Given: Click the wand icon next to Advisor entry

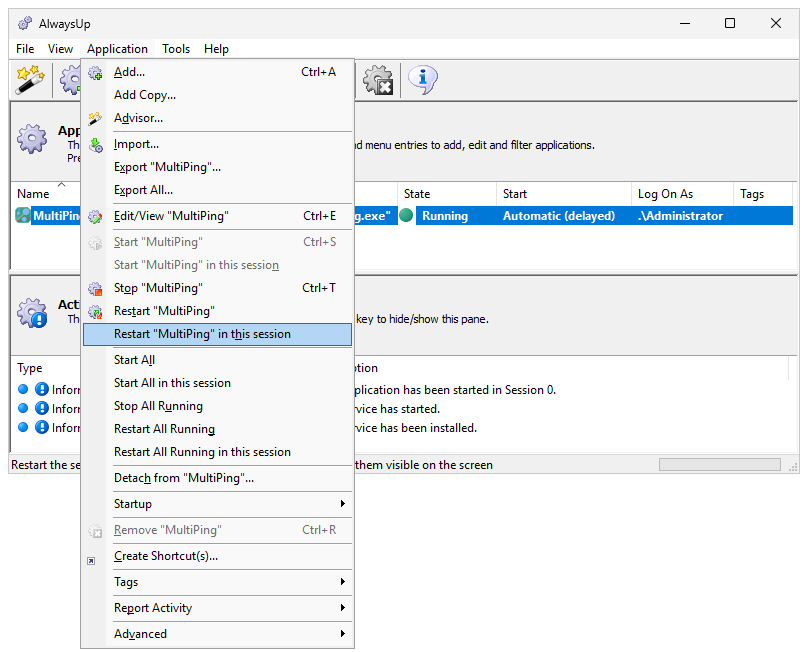Looking at the screenshot, I should point(95,119).
